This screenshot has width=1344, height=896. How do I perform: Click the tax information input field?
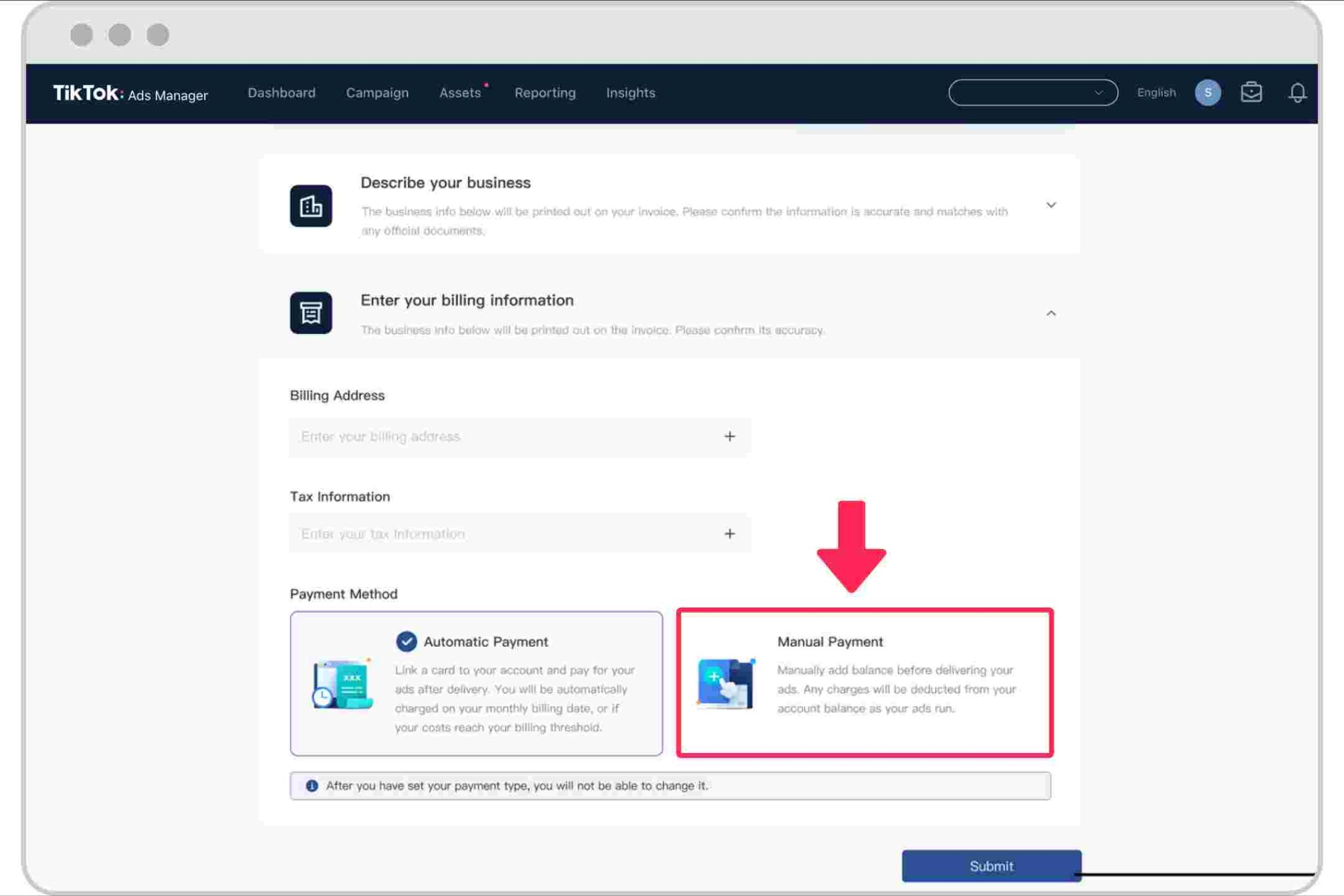[520, 534]
